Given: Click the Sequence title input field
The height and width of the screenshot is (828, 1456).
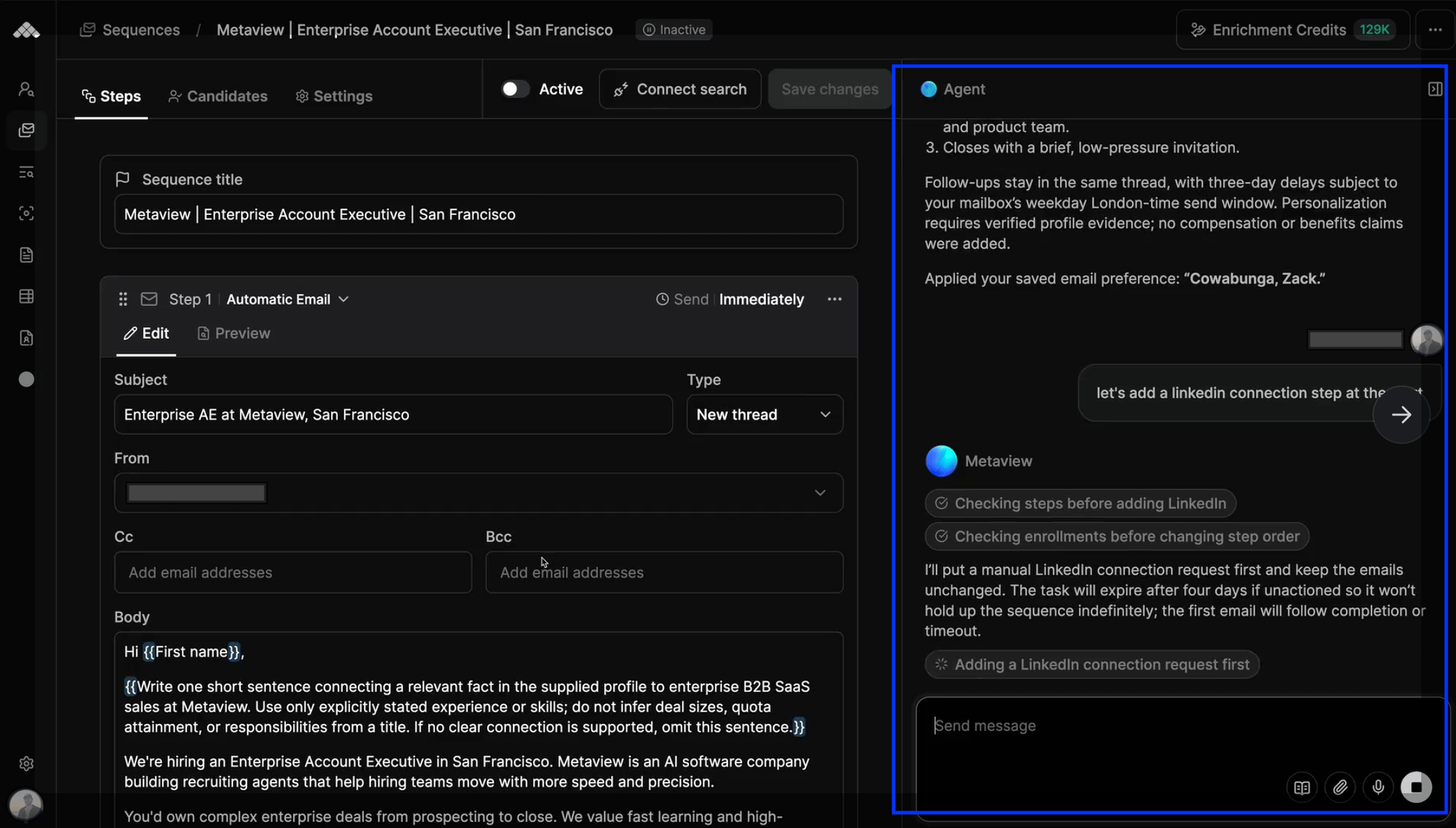Looking at the screenshot, I should tap(479, 214).
